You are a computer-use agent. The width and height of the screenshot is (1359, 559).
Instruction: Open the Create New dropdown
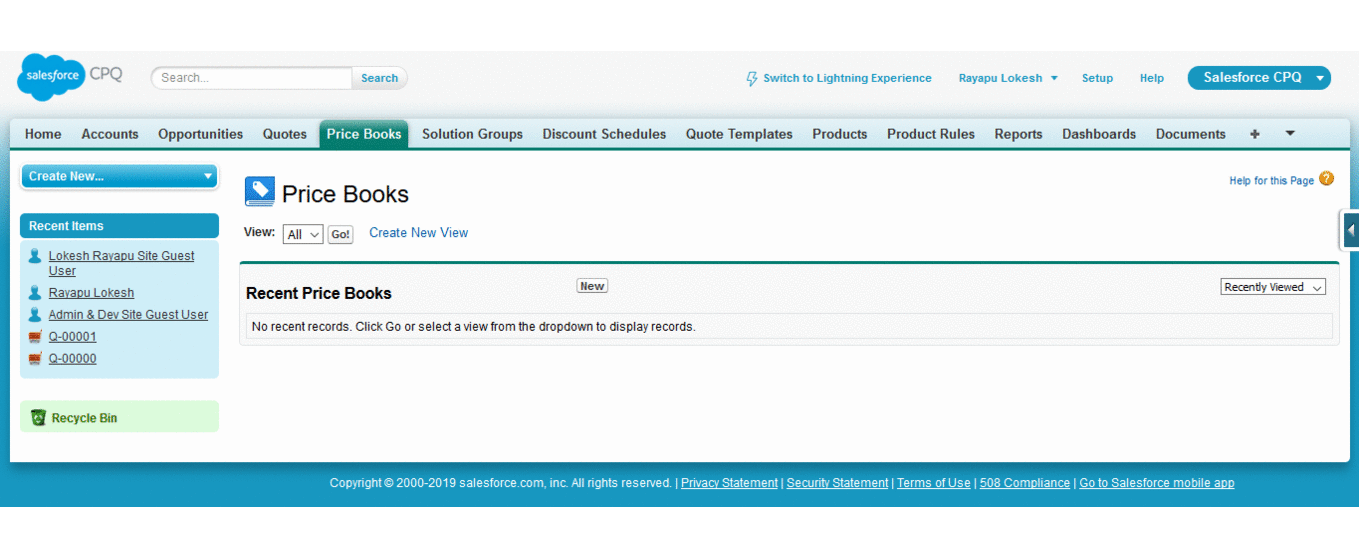coord(119,176)
